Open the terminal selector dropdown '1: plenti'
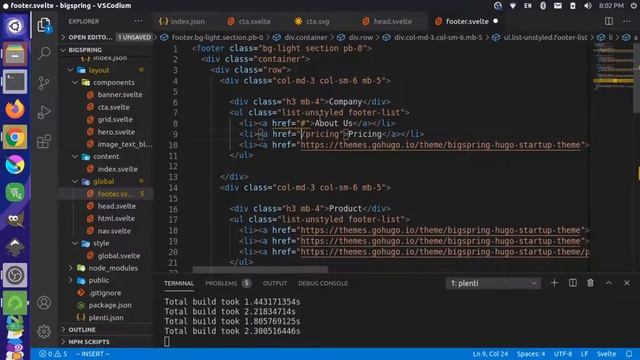This screenshot has width=640, height=360. pyautogui.click(x=493, y=283)
